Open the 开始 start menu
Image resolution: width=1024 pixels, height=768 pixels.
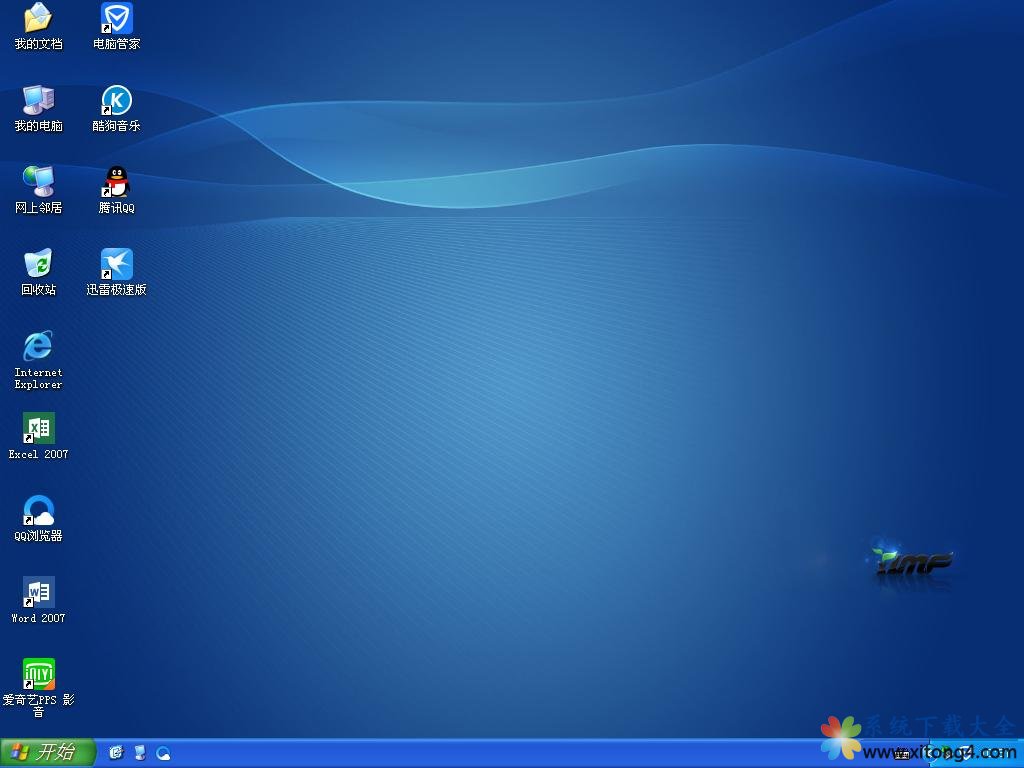click(x=47, y=753)
